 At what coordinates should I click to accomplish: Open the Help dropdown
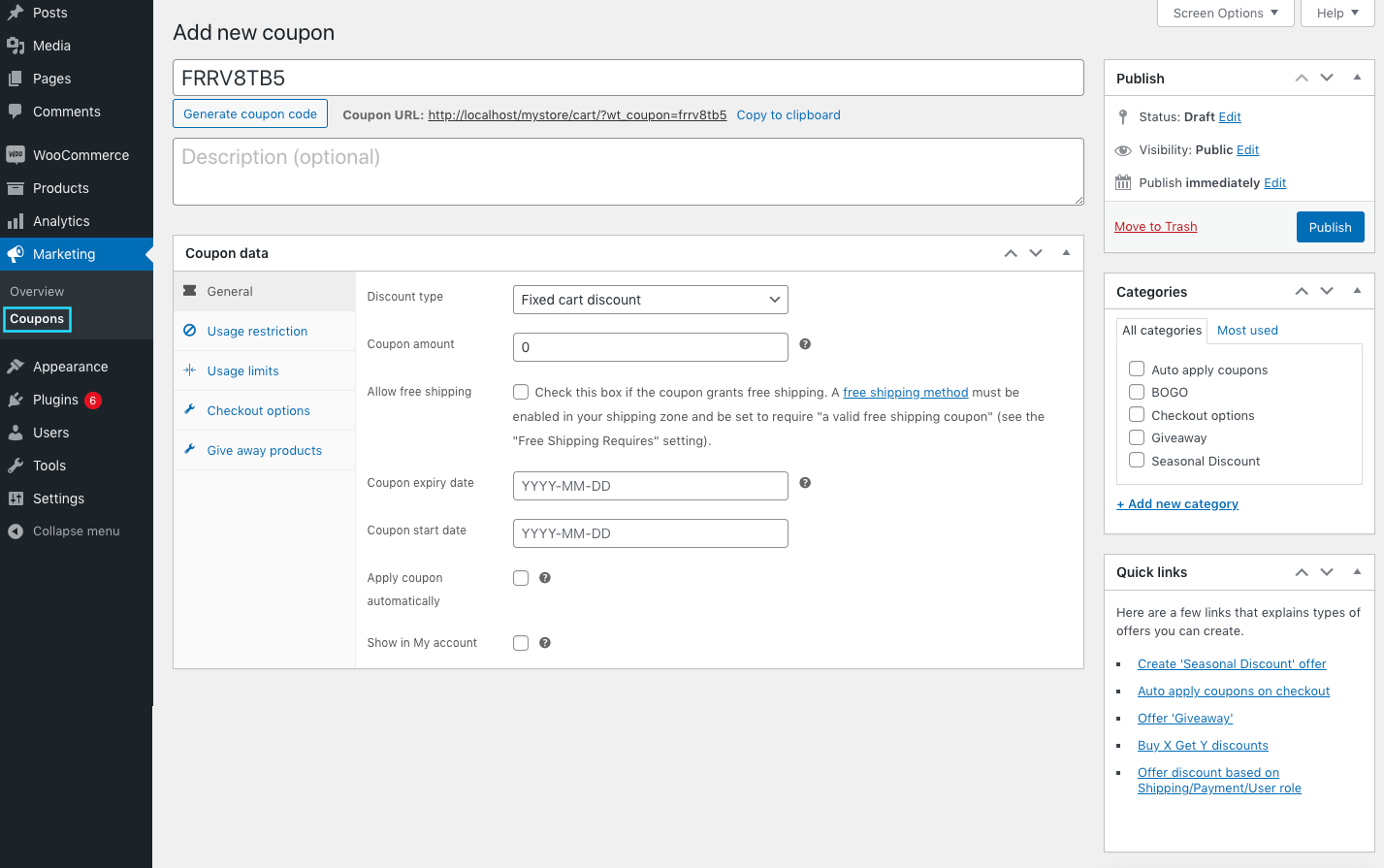tap(1337, 13)
